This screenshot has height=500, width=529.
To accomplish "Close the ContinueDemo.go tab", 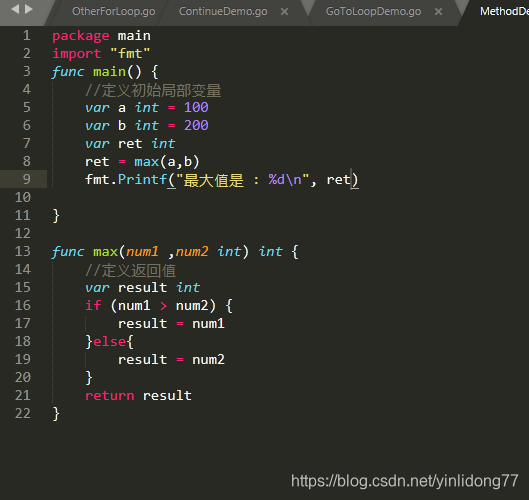I will tap(285, 12).
